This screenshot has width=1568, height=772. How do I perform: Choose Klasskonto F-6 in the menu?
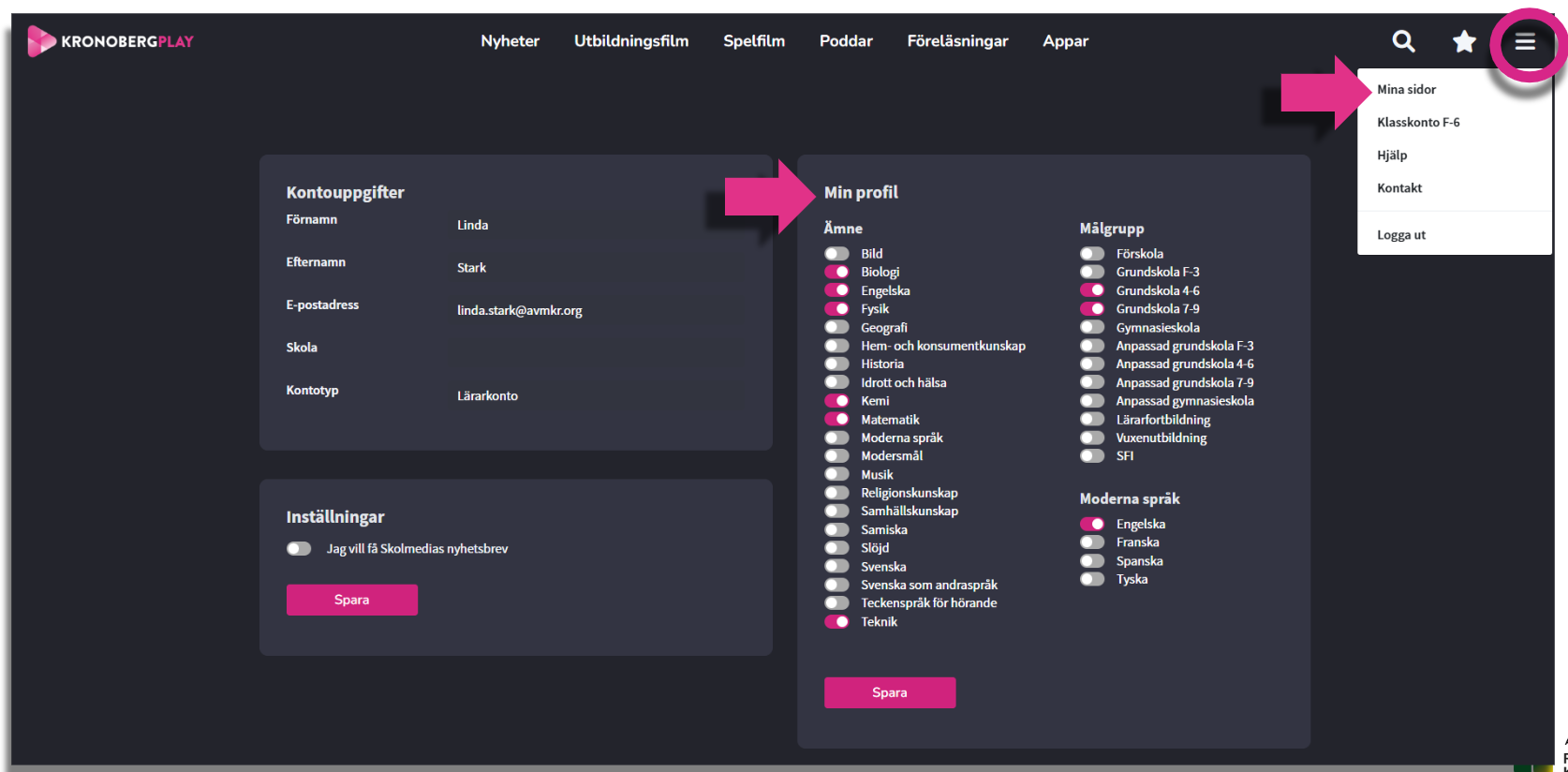(1418, 123)
